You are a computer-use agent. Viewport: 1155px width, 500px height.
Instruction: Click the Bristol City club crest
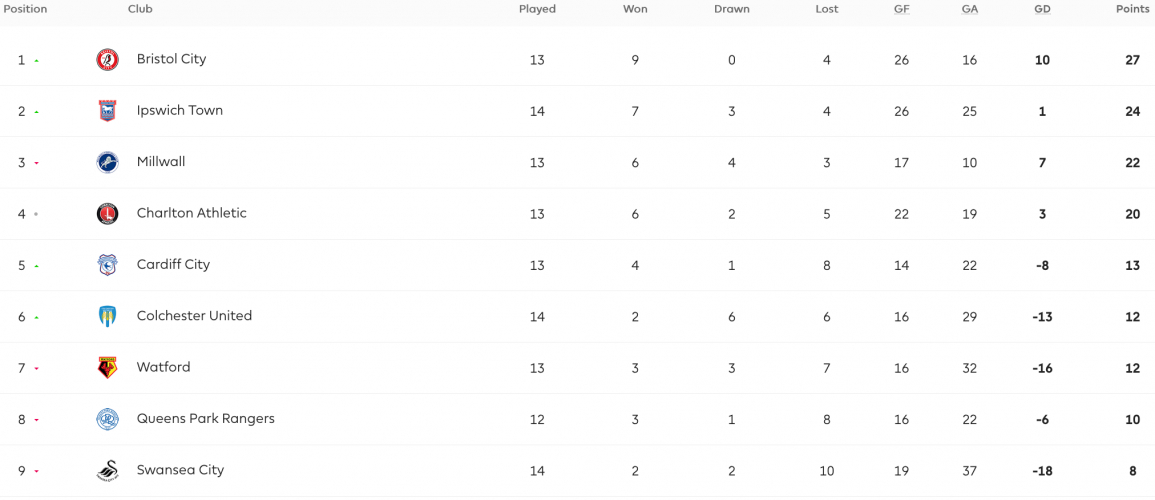[108, 60]
